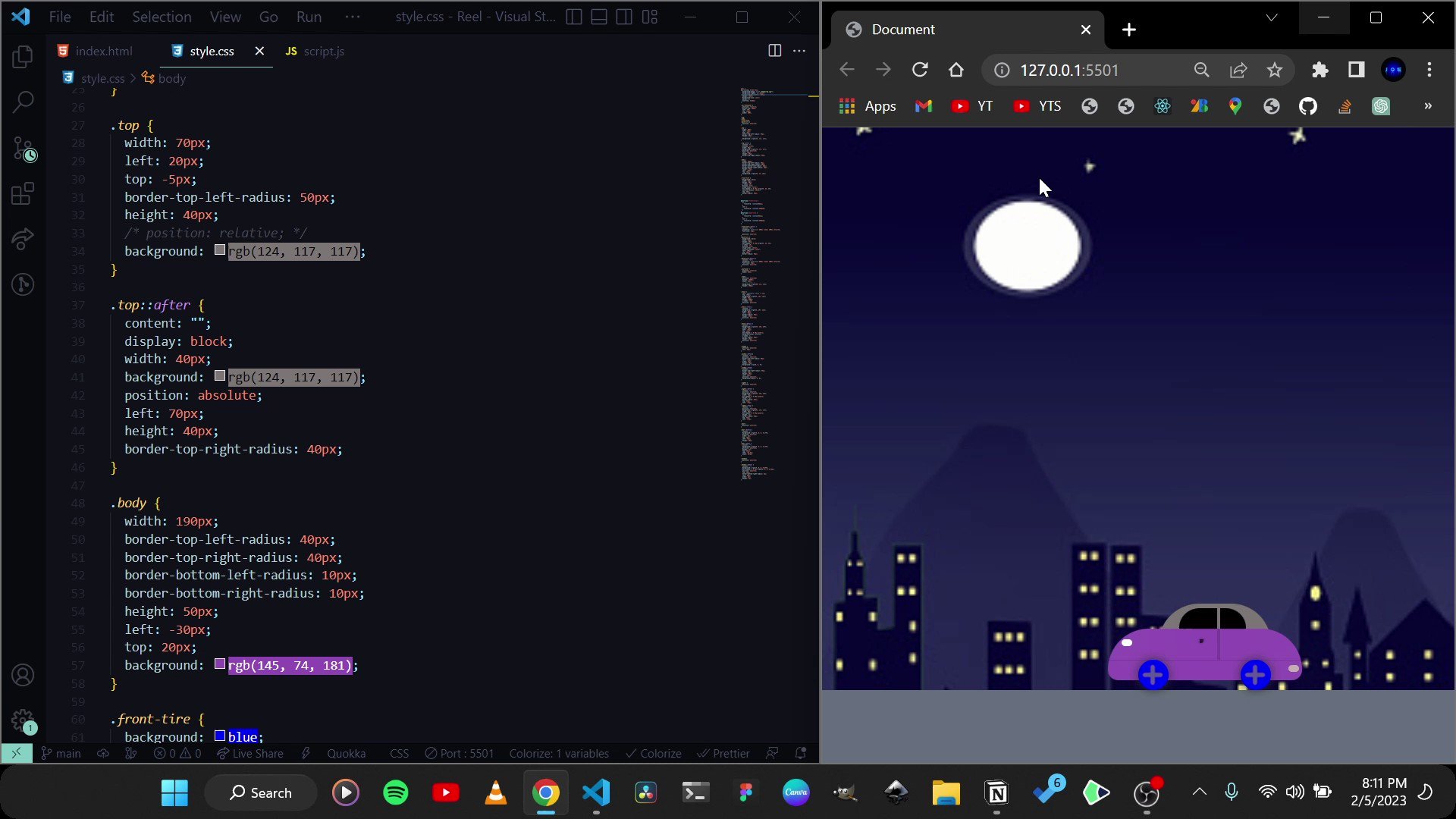The image size is (1456, 819).
Task: Open Spotify from the taskbar
Action: (x=395, y=792)
